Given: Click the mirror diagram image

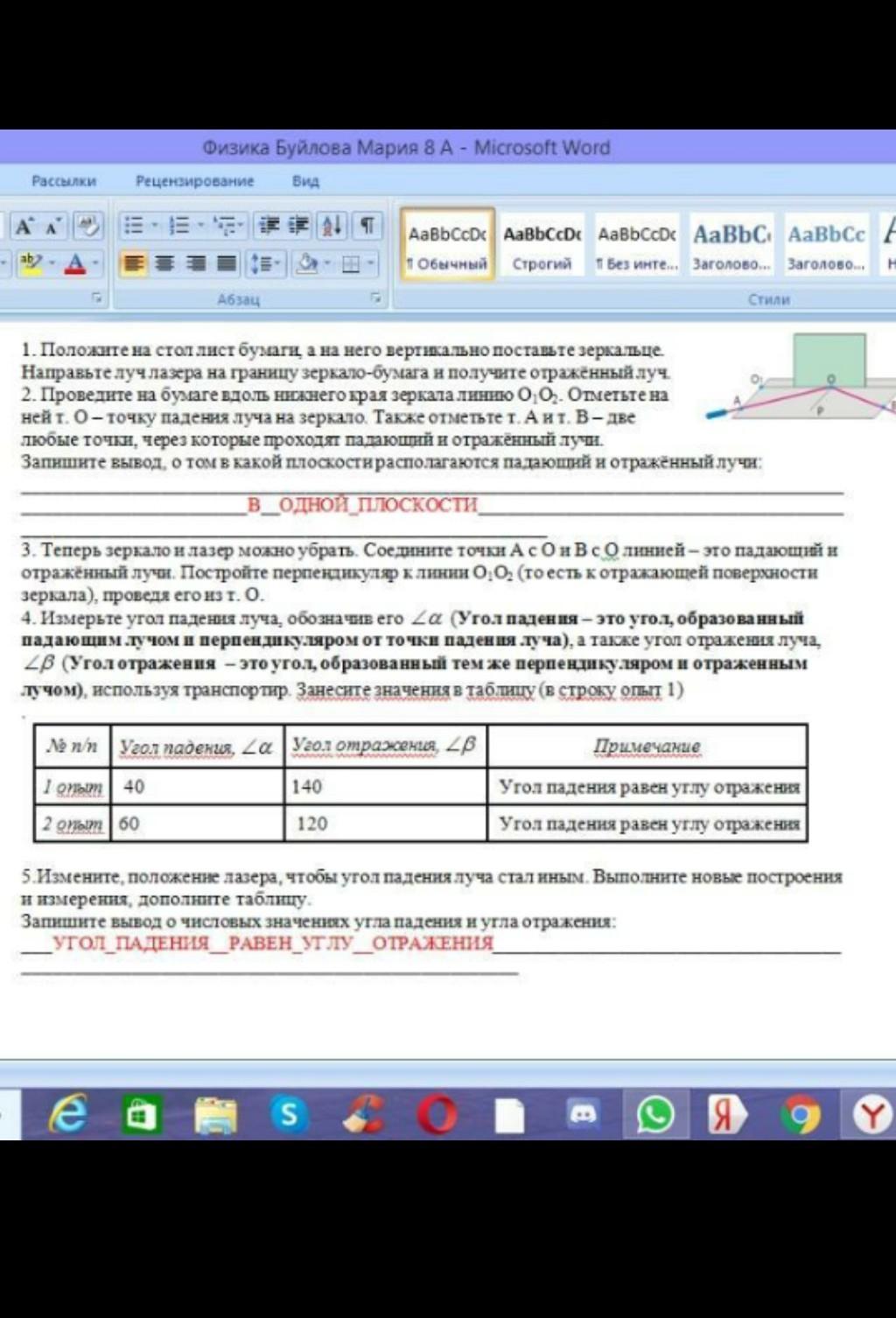Looking at the screenshot, I should tap(801, 376).
